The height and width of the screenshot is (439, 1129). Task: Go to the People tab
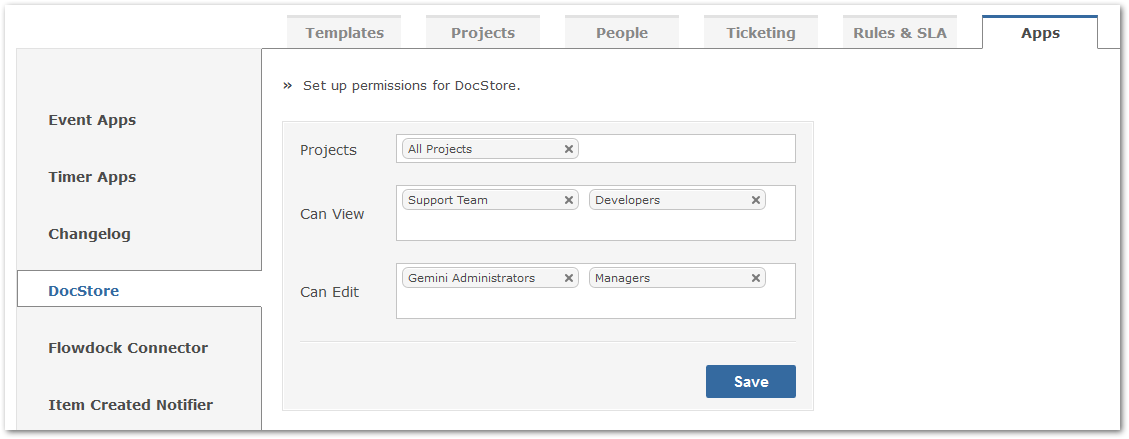tap(622, 32)
